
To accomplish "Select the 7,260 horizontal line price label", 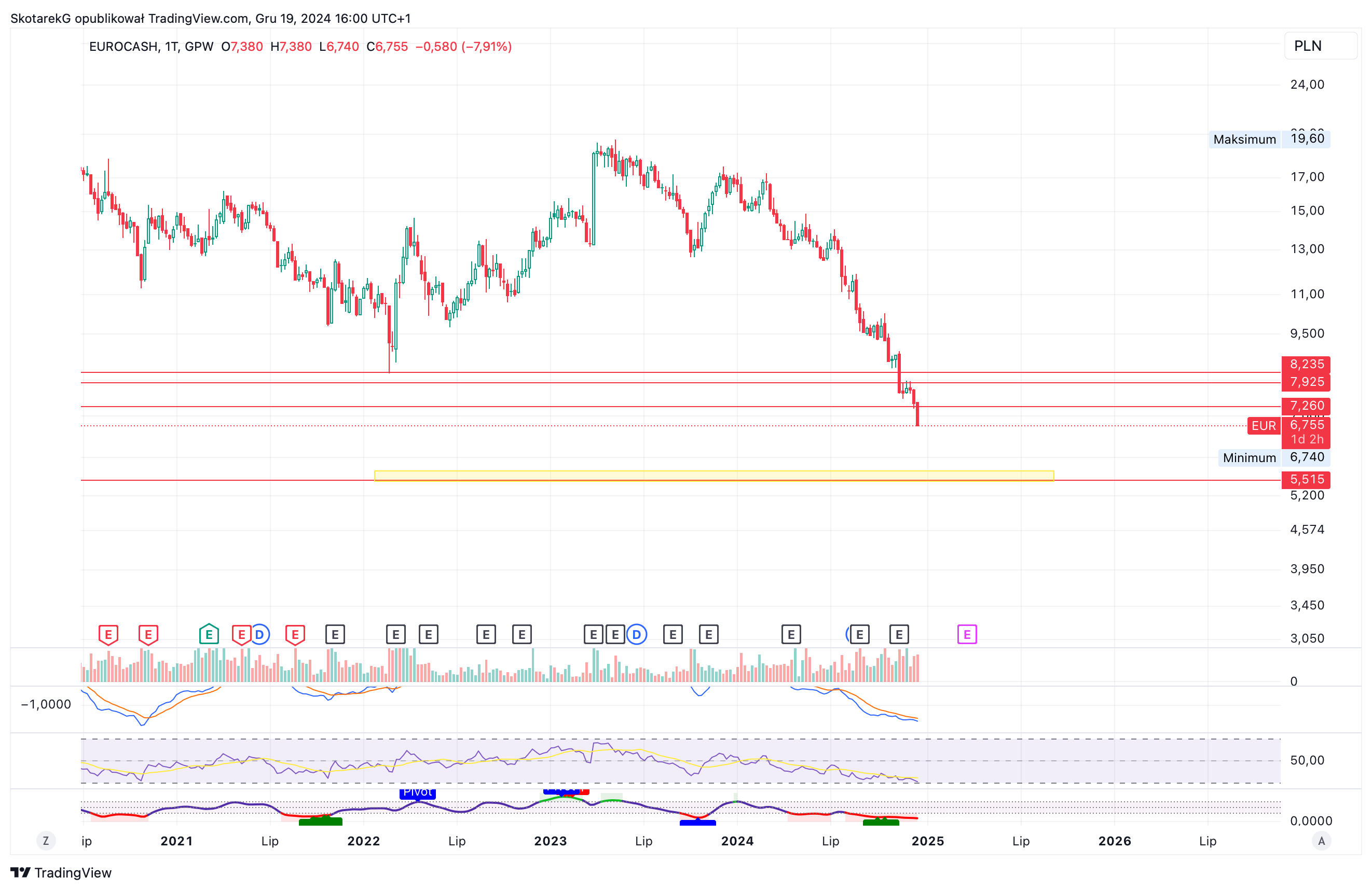I will (1306, 406).
